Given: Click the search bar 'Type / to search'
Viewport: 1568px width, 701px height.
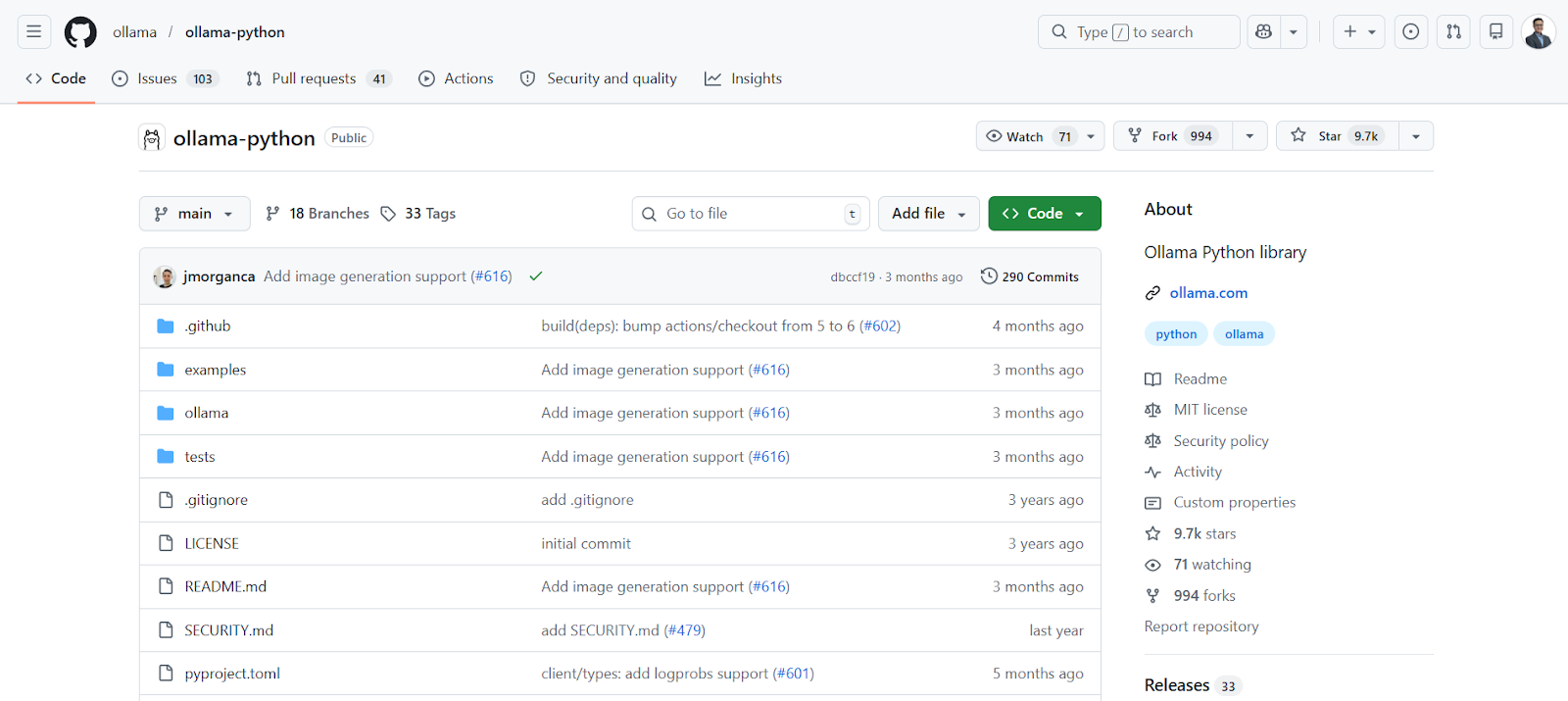Looking at the screenshot, I should pos(1139,32).
